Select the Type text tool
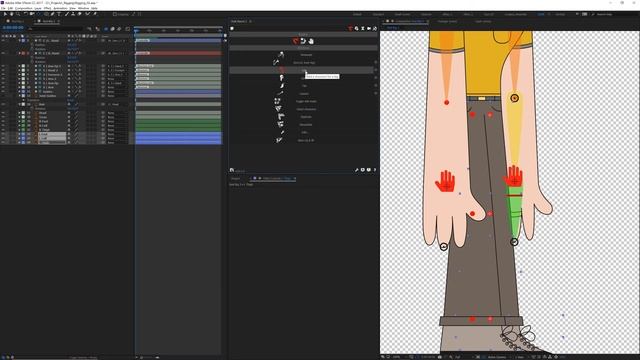640x360 pixels. [59, 14]
